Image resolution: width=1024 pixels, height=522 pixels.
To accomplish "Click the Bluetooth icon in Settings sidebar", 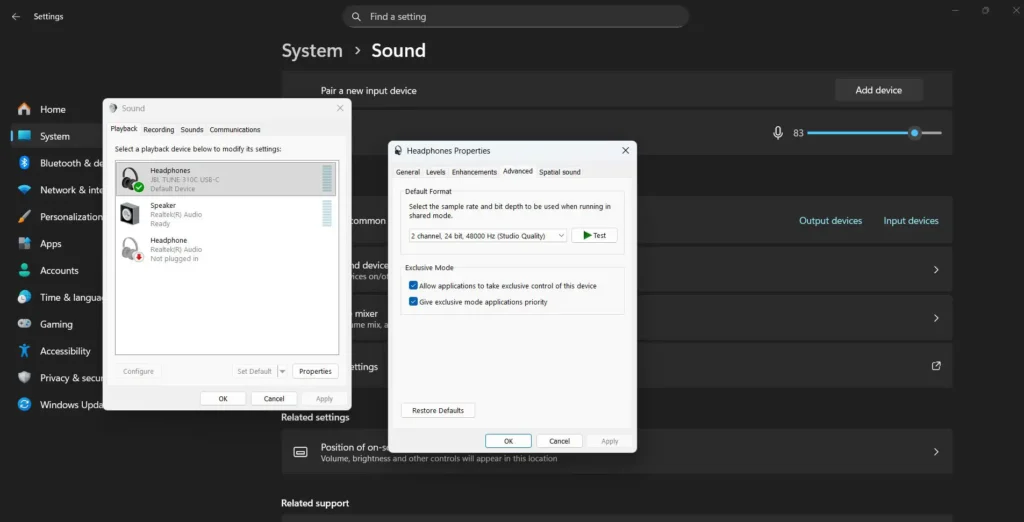I will tap(24, 163).
